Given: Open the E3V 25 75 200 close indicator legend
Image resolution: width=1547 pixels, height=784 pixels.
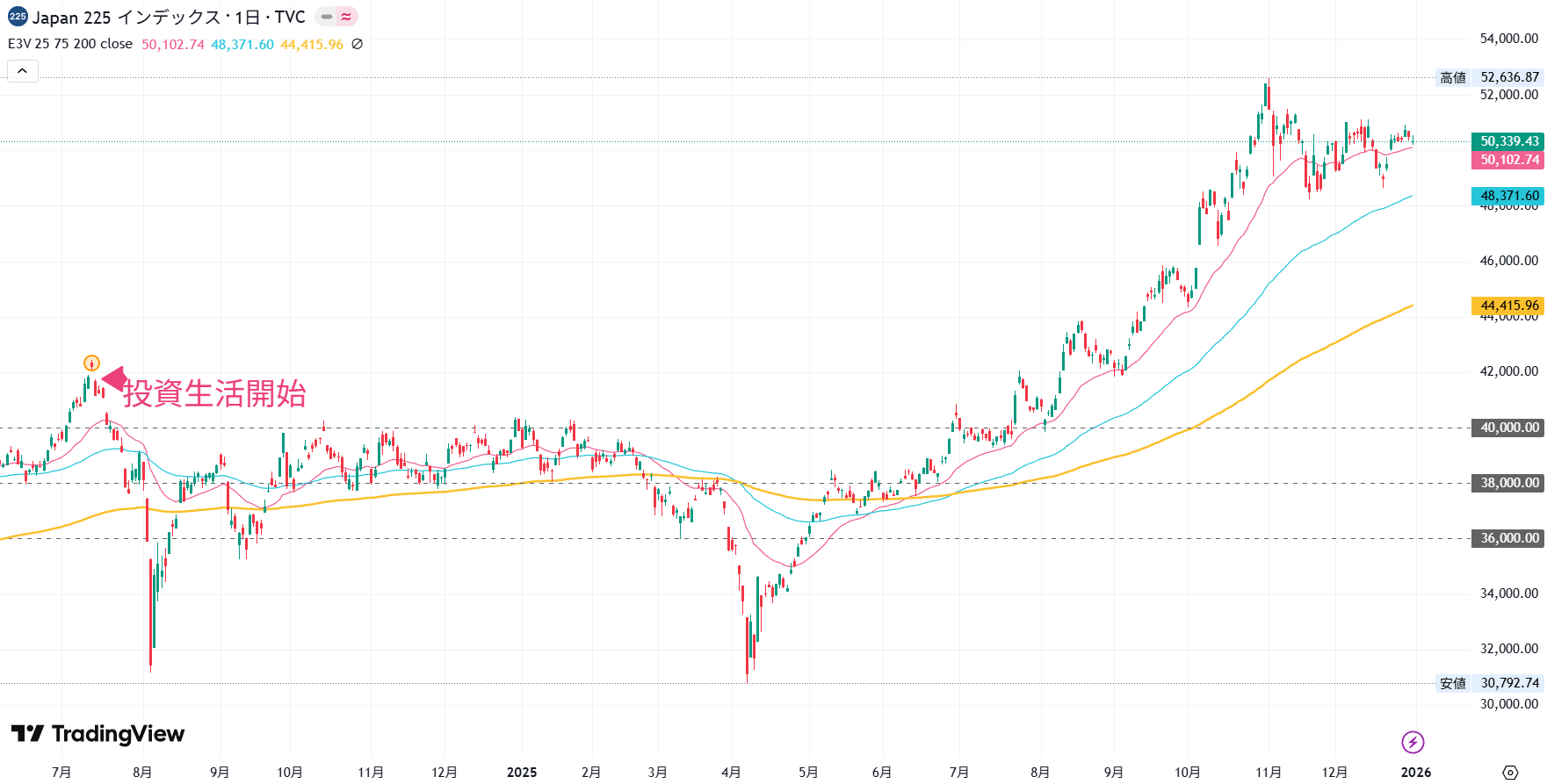Looking at the screenshot, I should point(70,44).
